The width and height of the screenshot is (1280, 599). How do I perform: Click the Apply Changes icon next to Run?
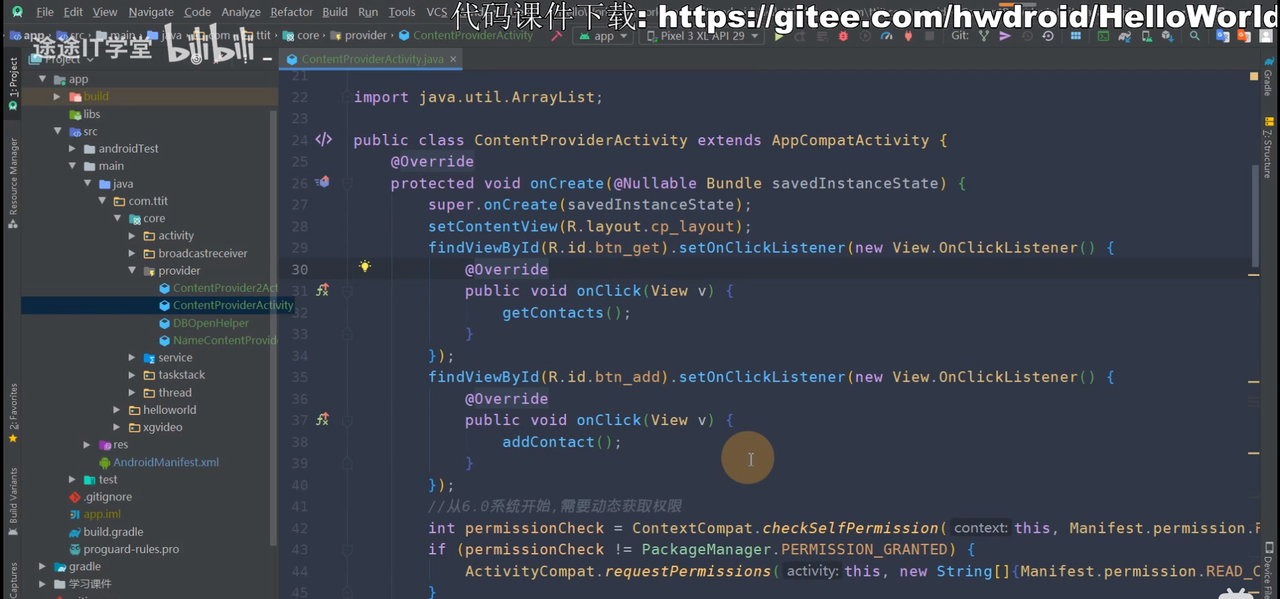(x=800, y=36)
